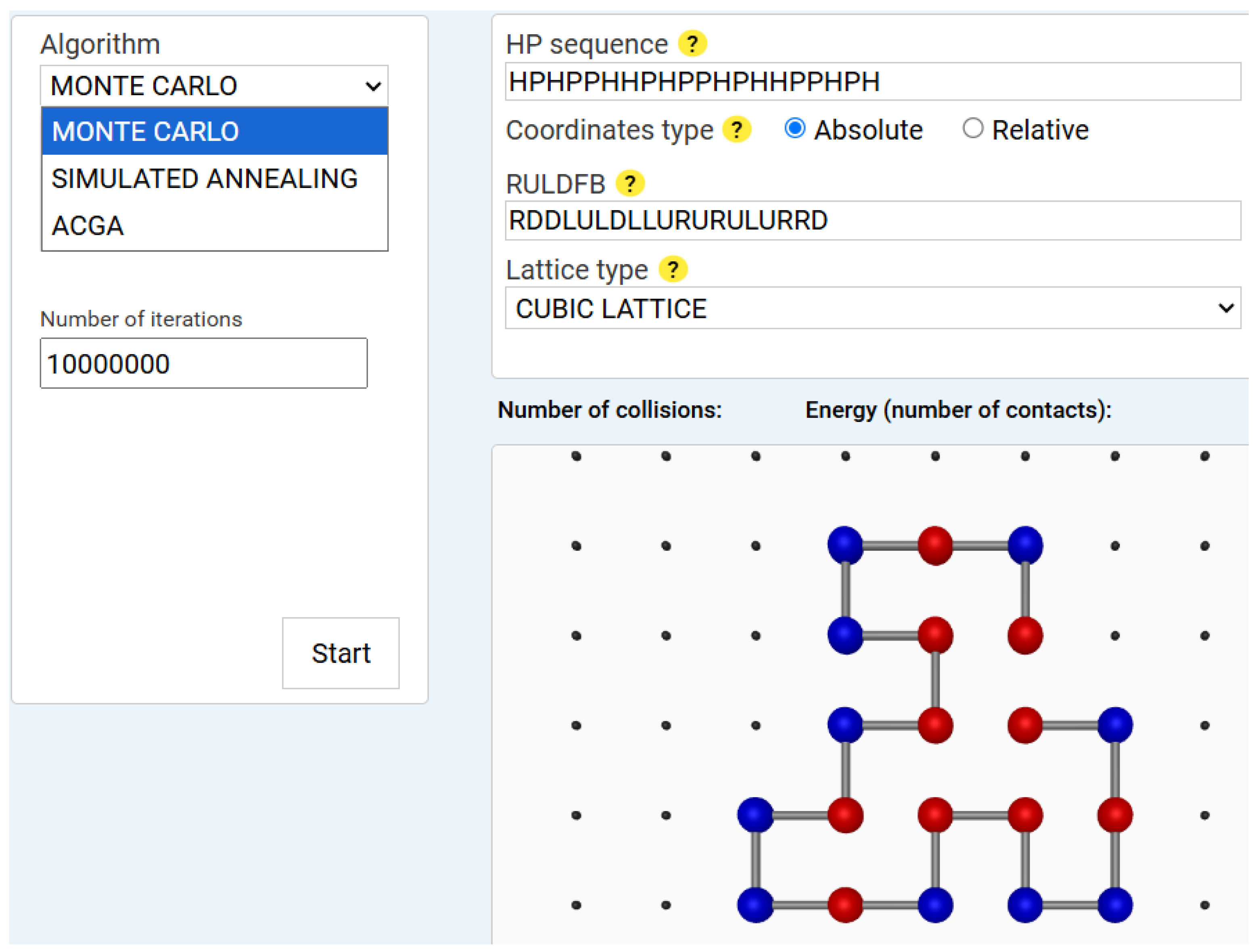Viewport: 1256px width, 952px height.
Task: Click the bottom-right blue bead in lattice
Action: pos(1115,904)
